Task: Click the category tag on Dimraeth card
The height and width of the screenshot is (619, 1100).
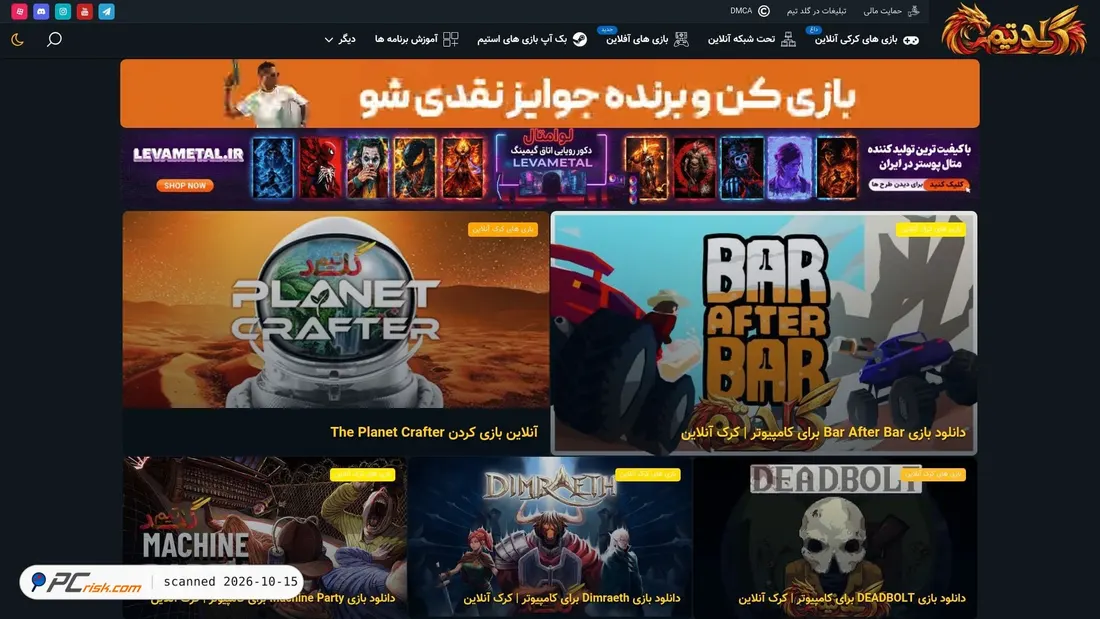Action: point(648,474)
